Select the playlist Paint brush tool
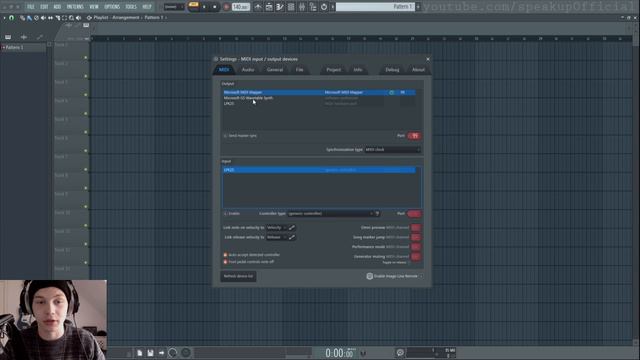The width and height of the screenshot is (640, 360). coord(29,18)
